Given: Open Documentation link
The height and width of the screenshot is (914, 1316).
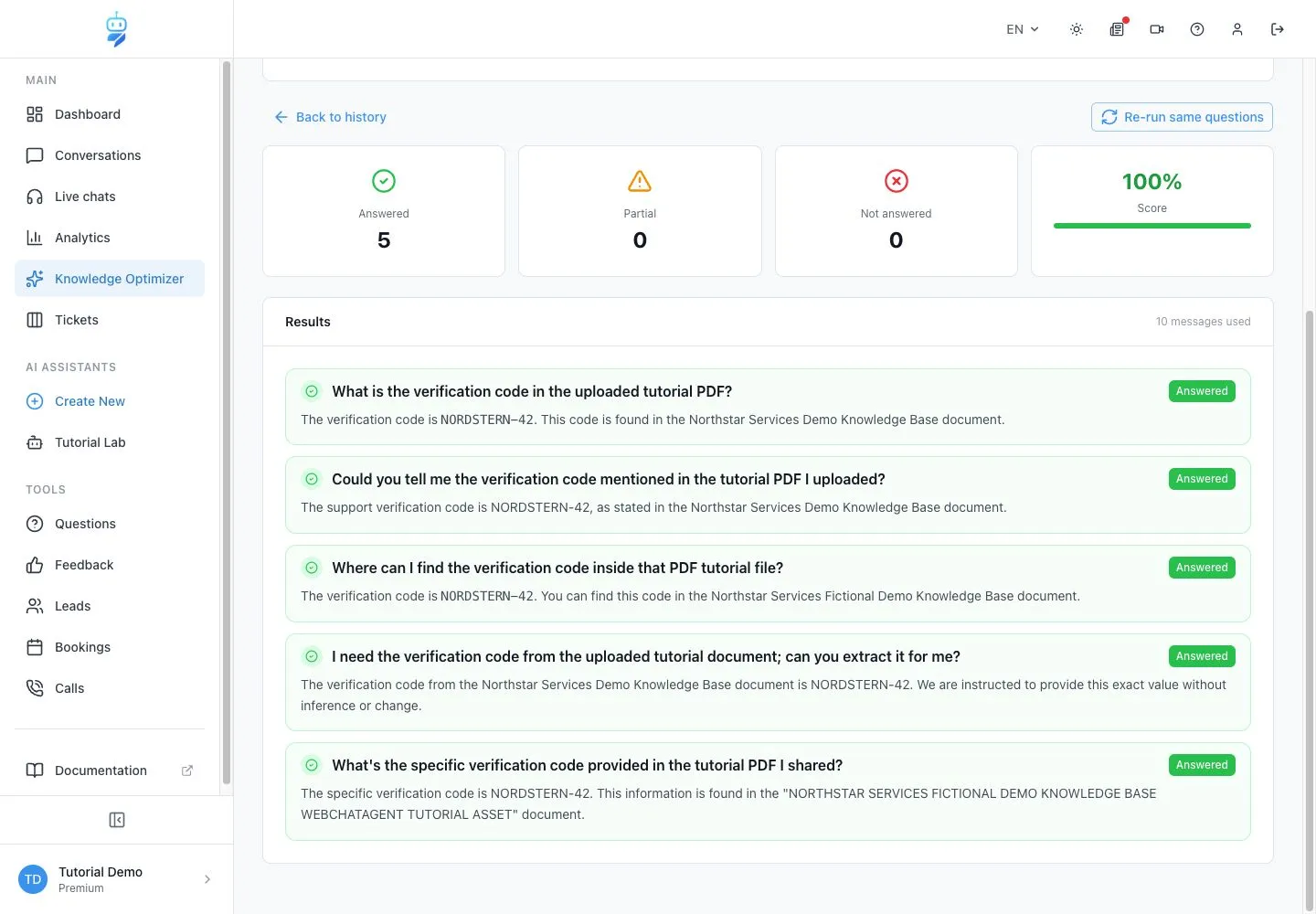Looking at the screenshot, I should pyautogui.click(x=110, y=771).
